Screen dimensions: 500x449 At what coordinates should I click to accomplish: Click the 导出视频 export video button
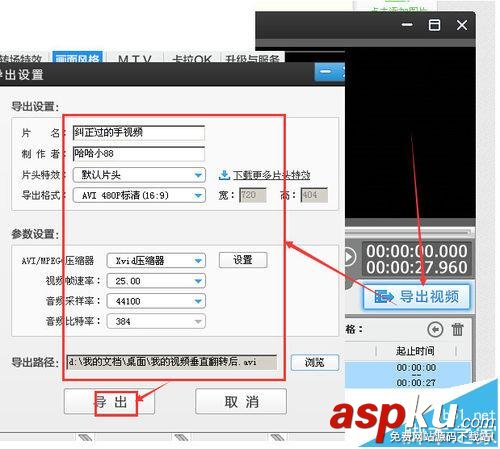coord(417,296)
